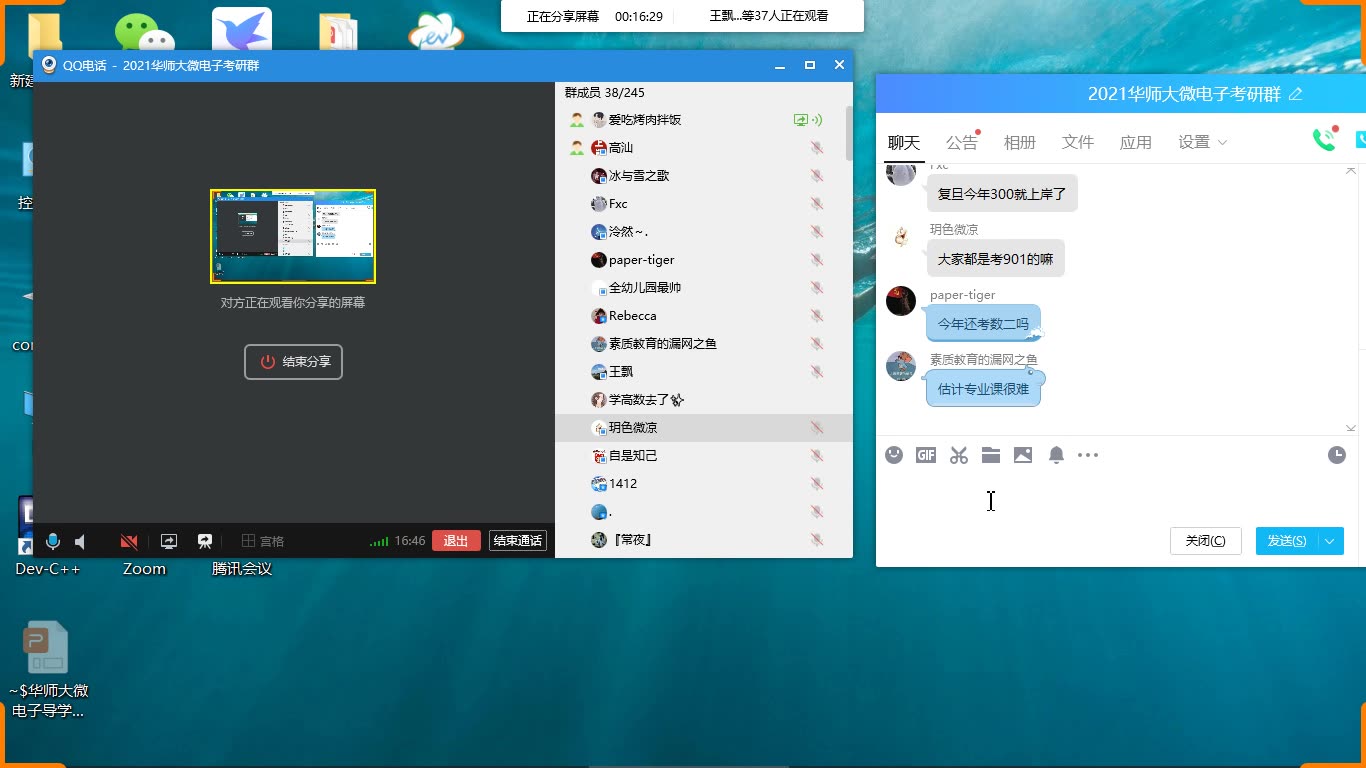Image resolution: width=1366 pixels, height=768 pixels.
Task: Click muted mic icon next to paper-tiger
Action: click(817, 260)
